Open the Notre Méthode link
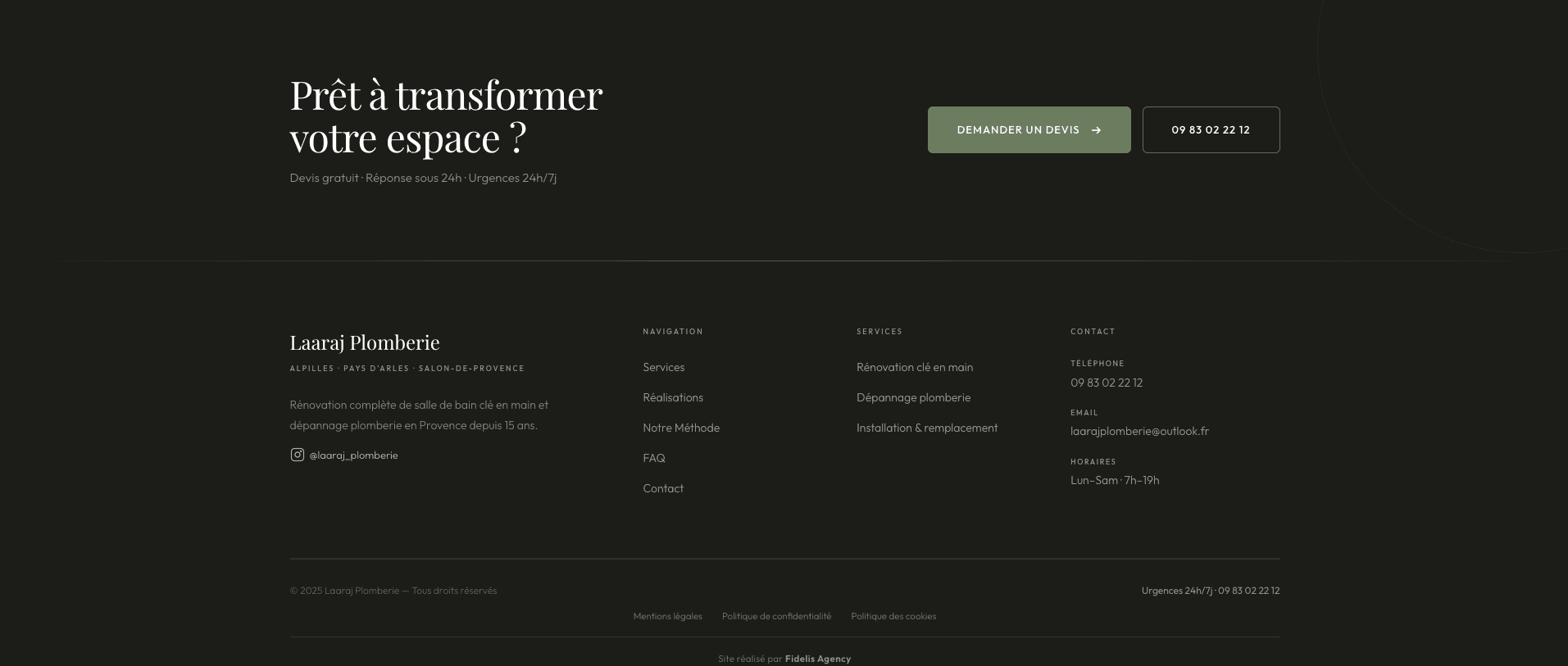The width and height of the screenshot is (1568, 666). (681, 428)
